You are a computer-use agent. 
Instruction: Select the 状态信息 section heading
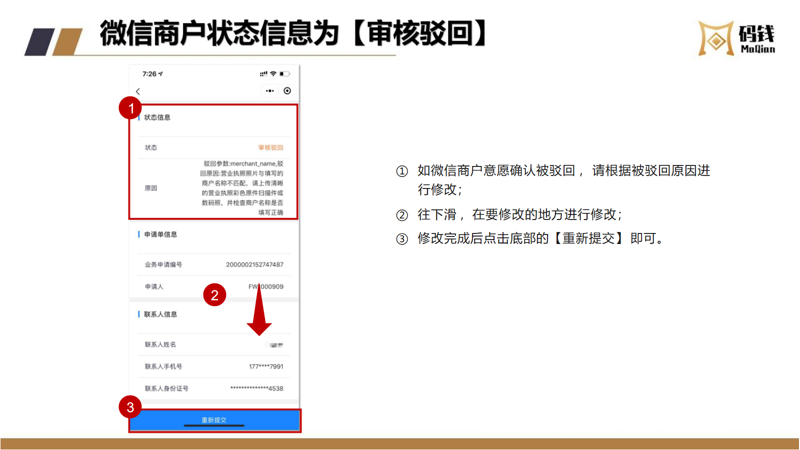click(157, 117)
